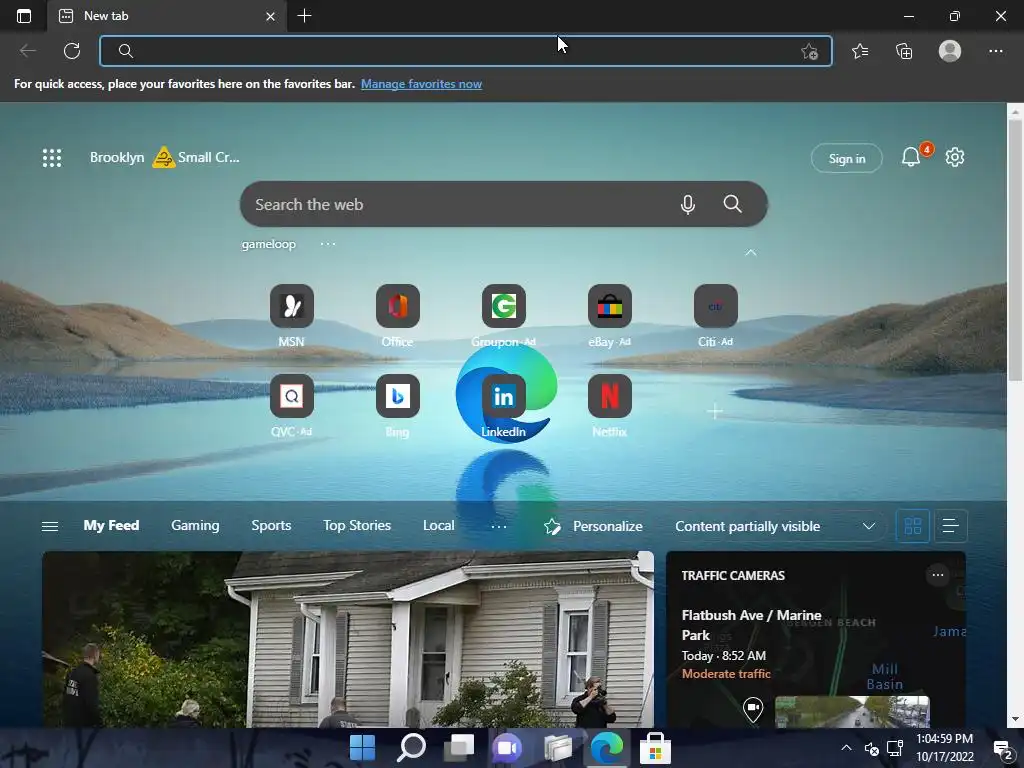Open the Collections icon
Image resolution: width=1024 pixels, height=768 pixels.
pos(904,51)
